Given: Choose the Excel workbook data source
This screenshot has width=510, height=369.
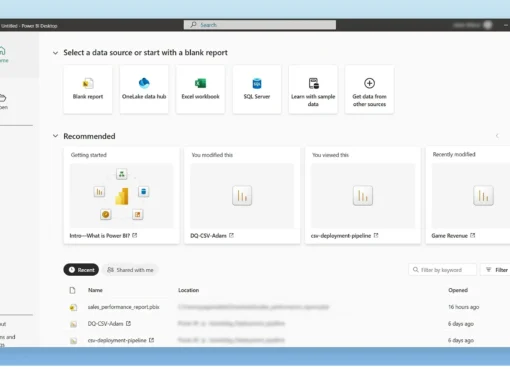Looking at the screenshot, I should 200,90.
